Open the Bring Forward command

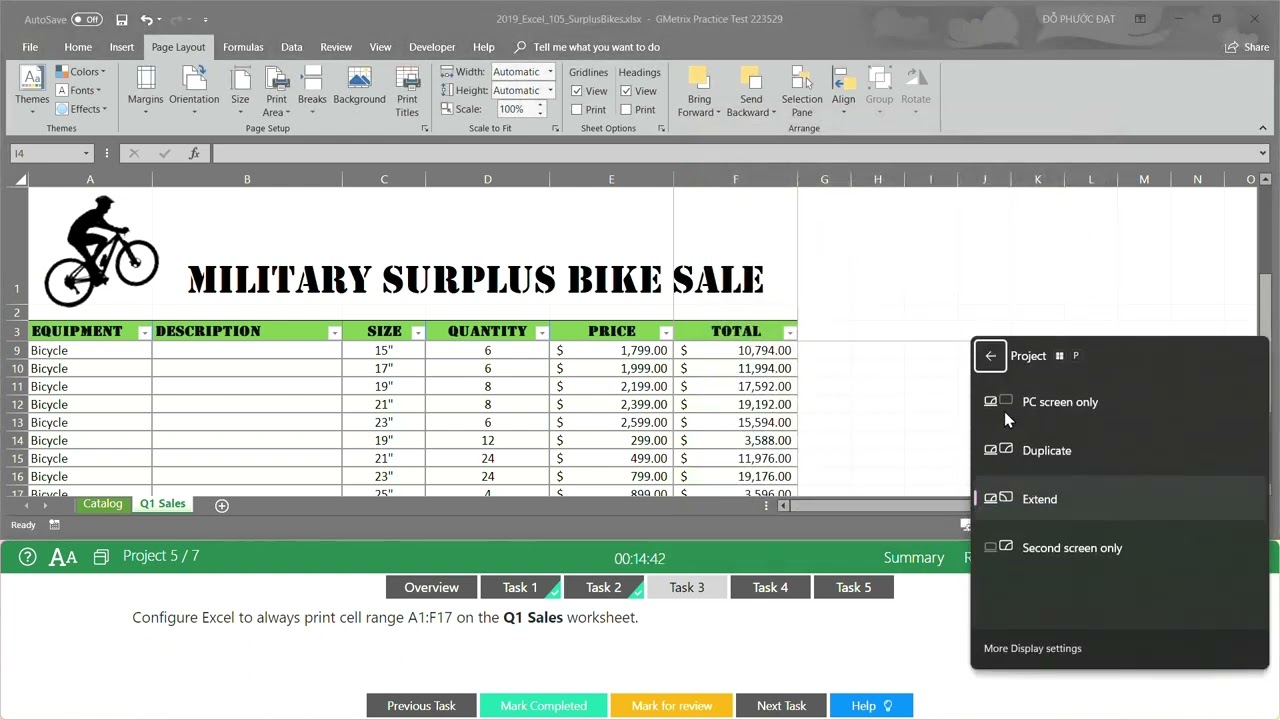[699, 91]
